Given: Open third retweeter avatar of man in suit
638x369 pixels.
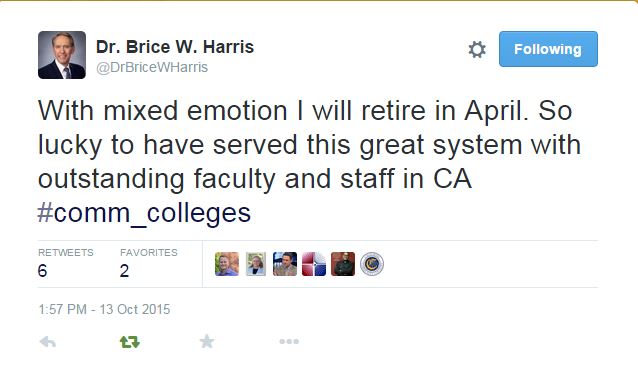Looking at the screenshot, I should [285, 264].
